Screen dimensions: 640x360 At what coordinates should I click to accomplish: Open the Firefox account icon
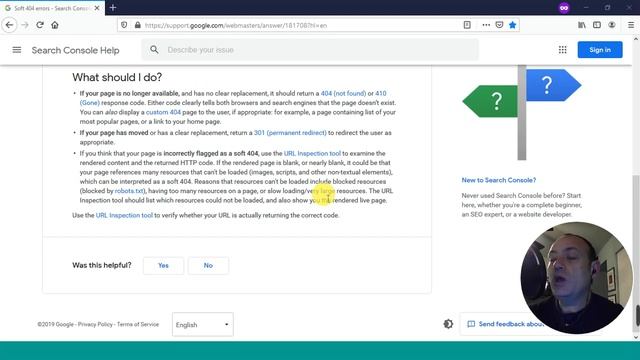coord(611,25)
